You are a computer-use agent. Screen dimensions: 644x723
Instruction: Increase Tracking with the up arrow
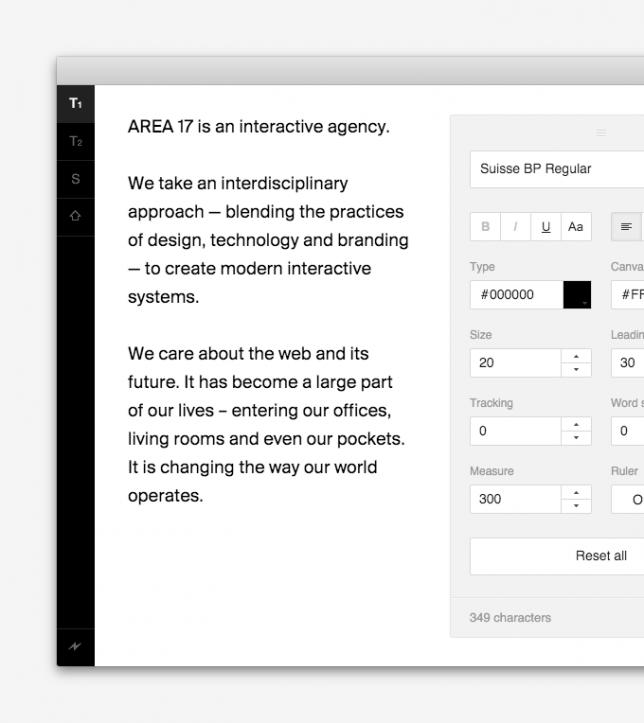576,425
